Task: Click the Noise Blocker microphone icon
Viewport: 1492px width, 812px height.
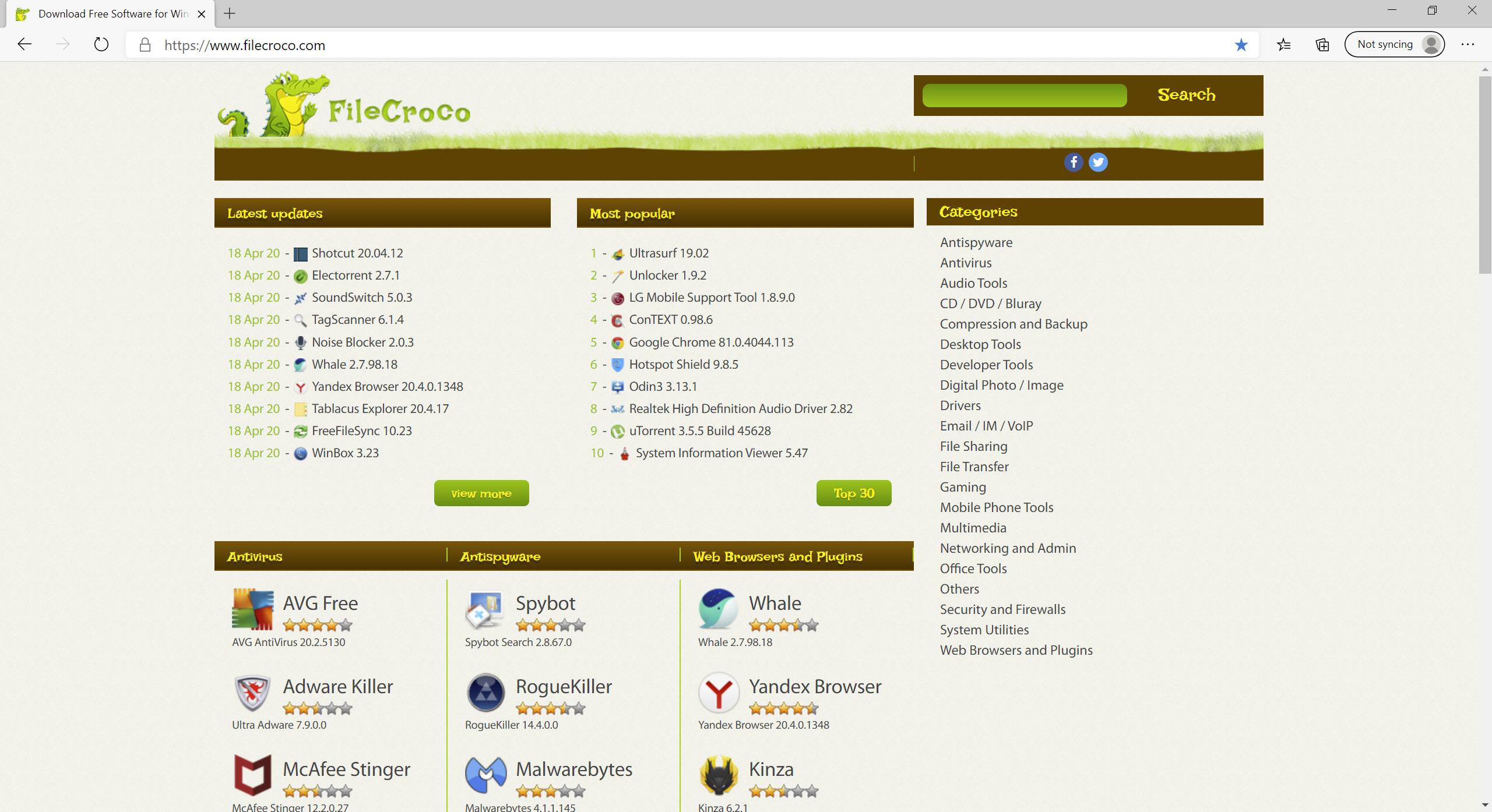Action: coord(300,343)
